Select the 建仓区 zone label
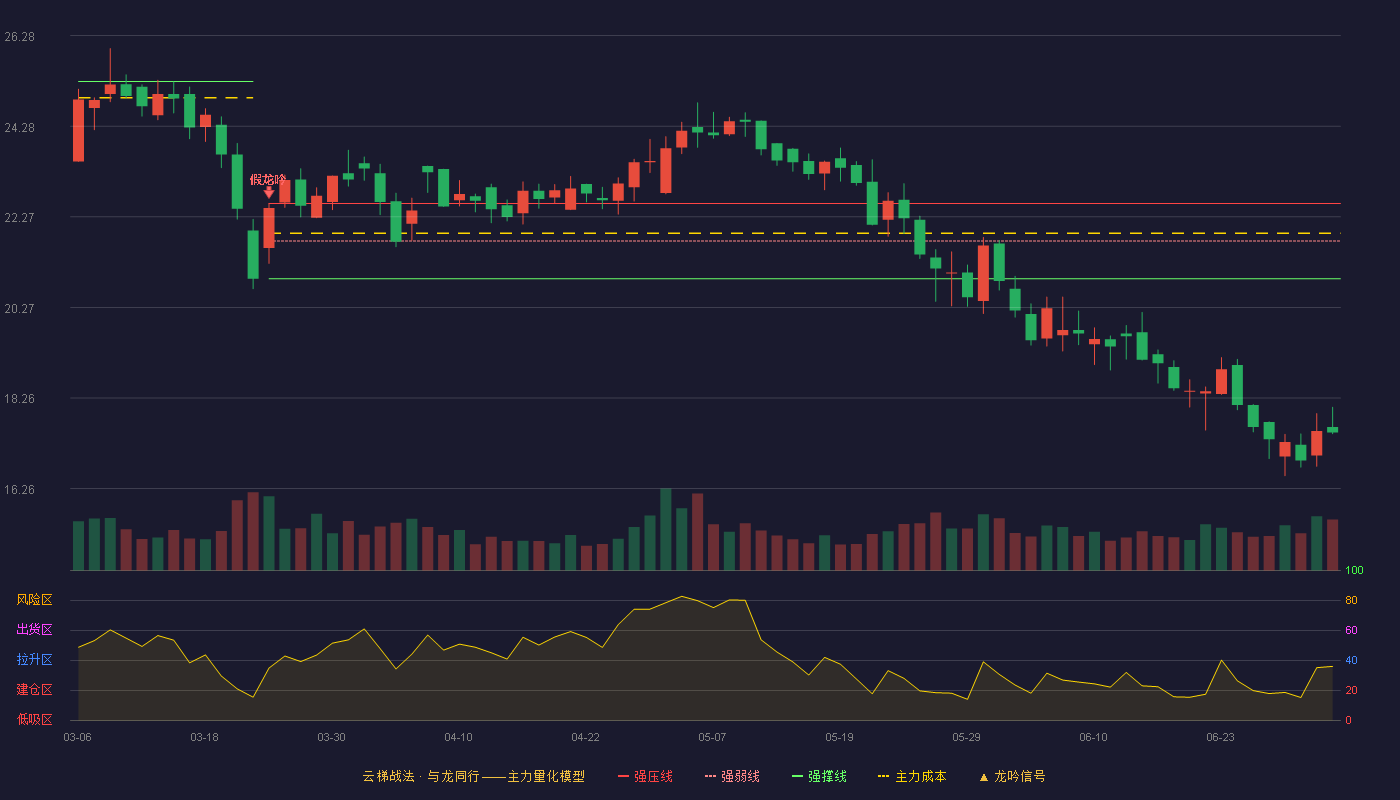The width and height of the screenshot is (1400, 800). click(x=34, y=690)
